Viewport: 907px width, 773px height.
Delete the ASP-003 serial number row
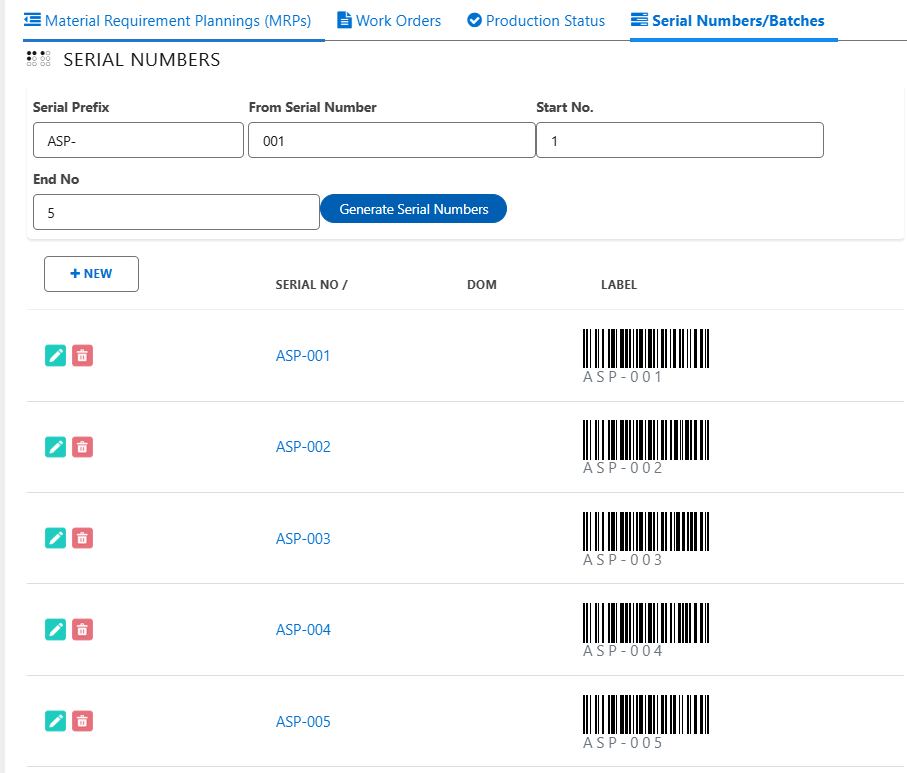[83, 538]
